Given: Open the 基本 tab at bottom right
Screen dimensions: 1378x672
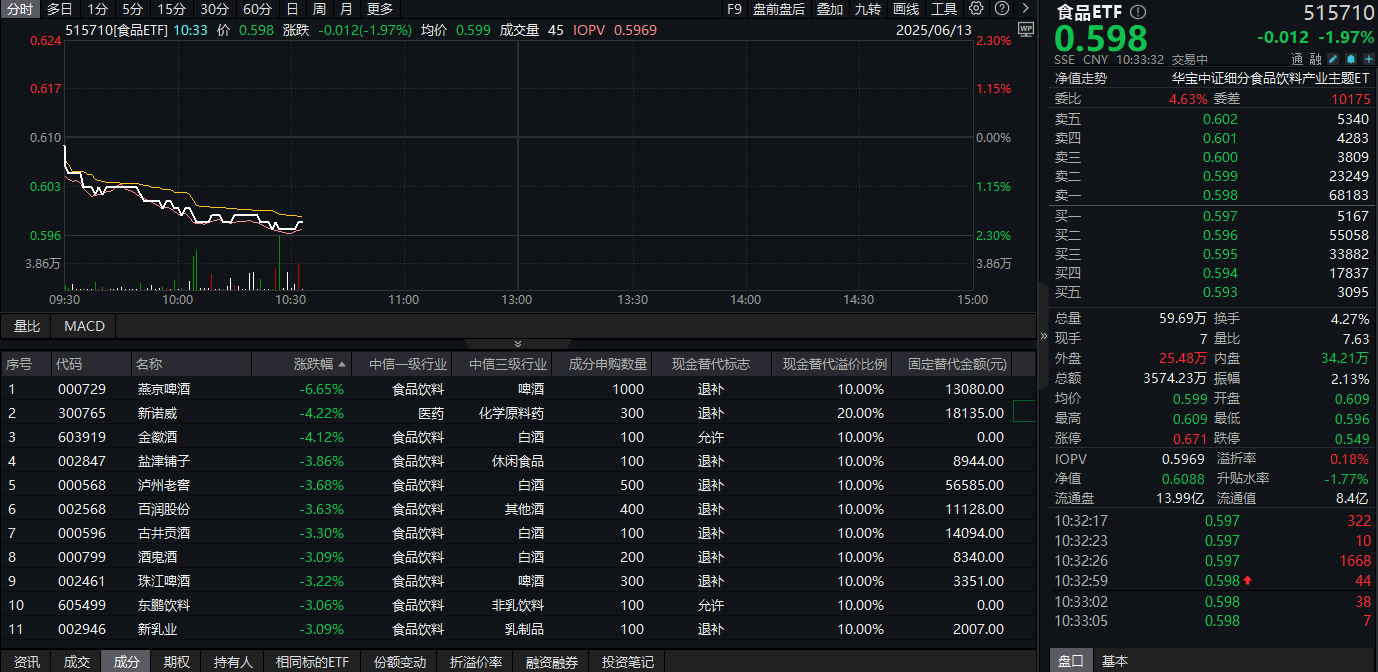Looking at the screenshot, I should click(1115, 661).
